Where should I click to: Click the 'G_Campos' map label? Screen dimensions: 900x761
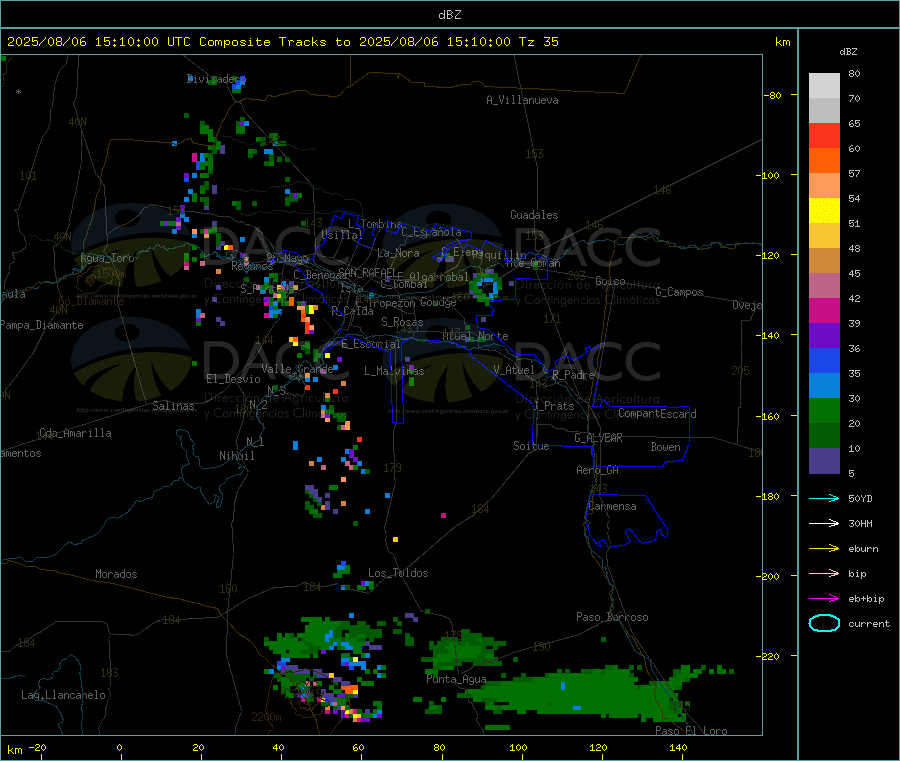679,292
